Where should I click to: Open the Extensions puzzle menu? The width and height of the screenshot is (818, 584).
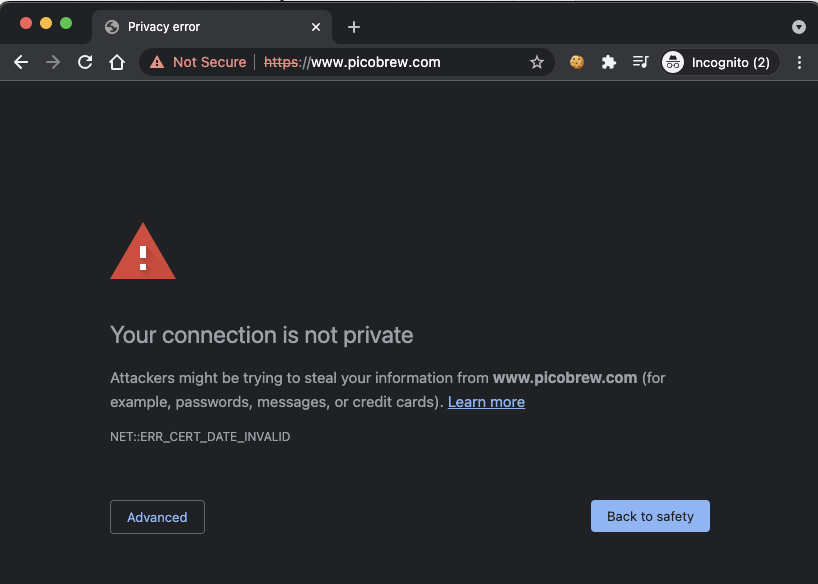click(x=608, y=63)
